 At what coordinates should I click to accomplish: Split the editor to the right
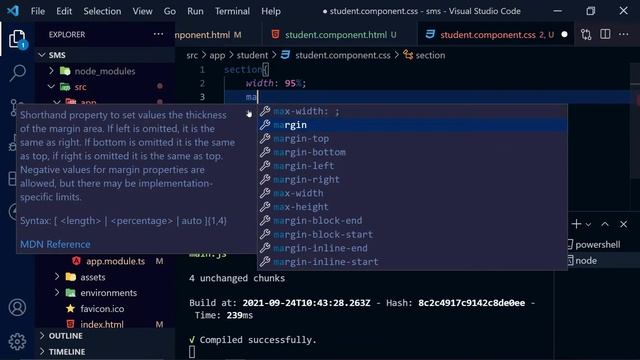pos(605,34)
